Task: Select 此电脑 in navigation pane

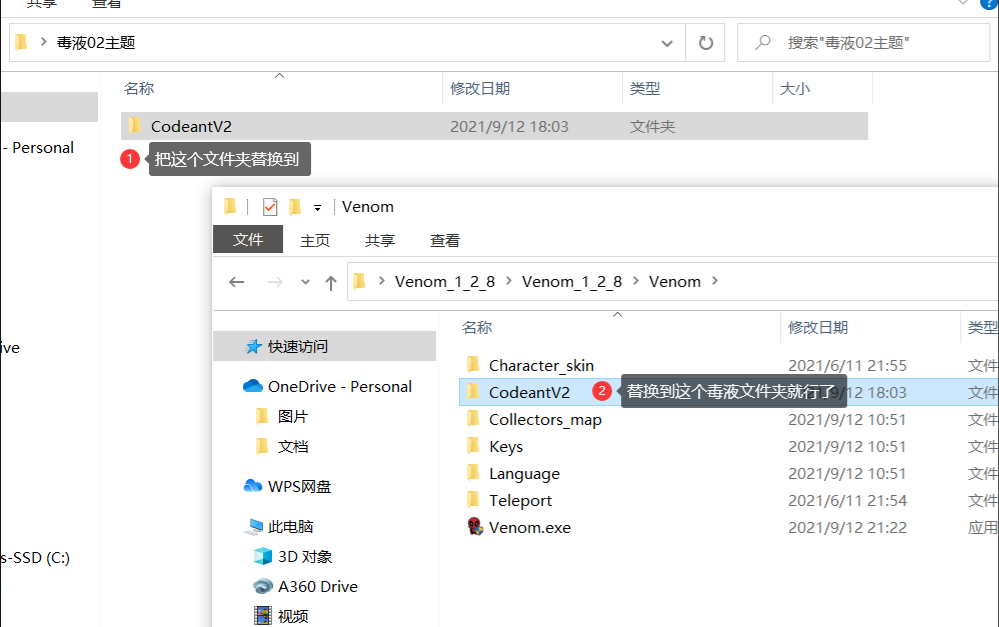Action: 279,526
